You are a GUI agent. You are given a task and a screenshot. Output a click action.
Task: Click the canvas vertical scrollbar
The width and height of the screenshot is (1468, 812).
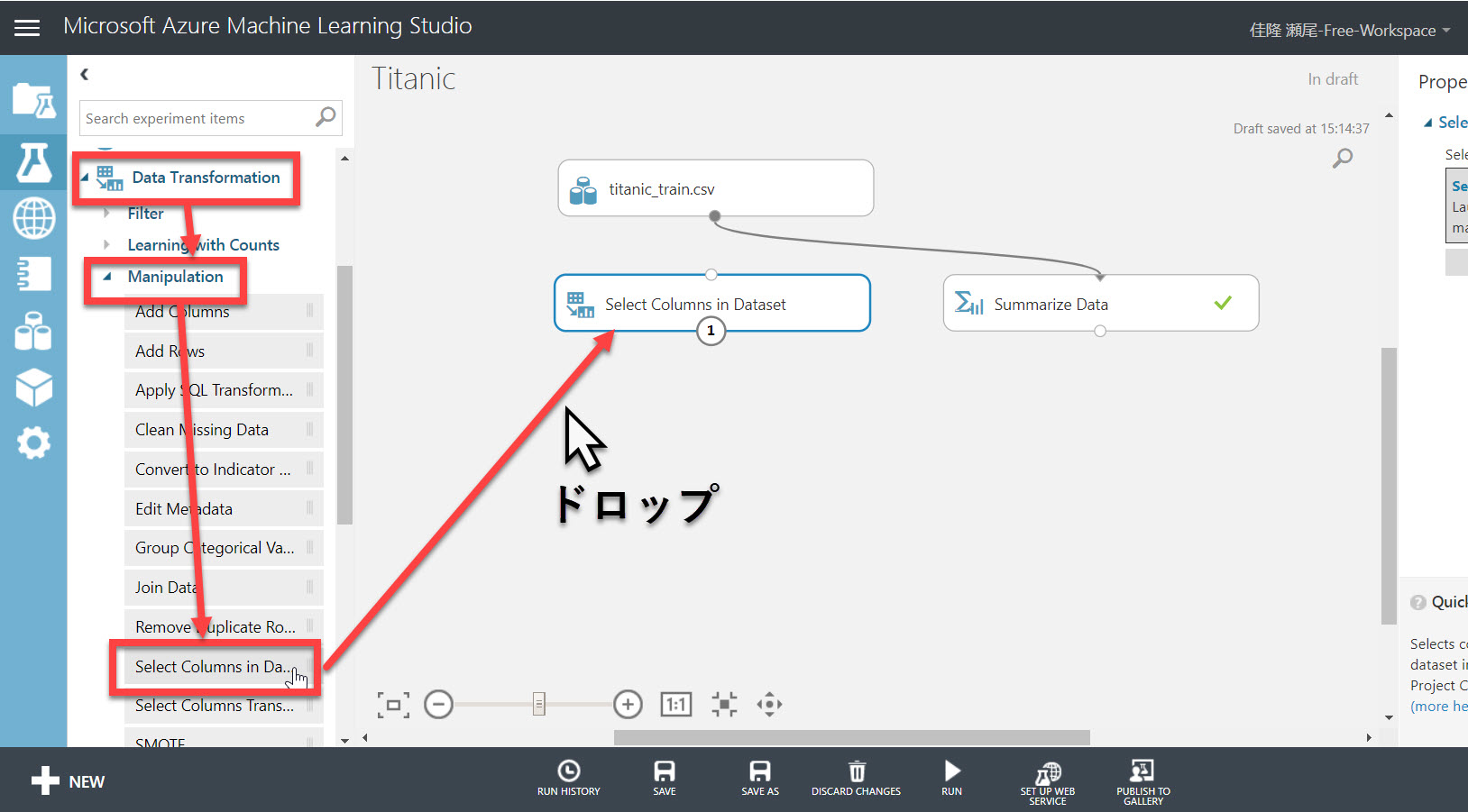tap(1389, 486)
